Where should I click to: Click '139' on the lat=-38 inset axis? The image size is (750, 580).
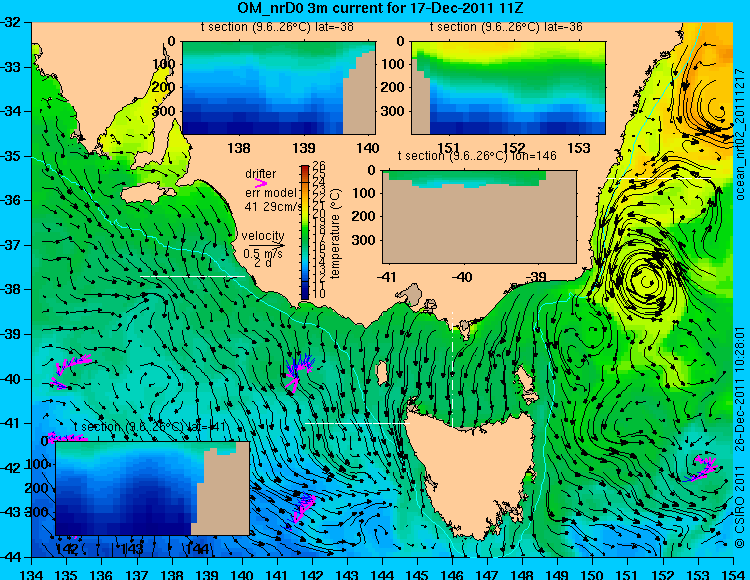click(304, 148)
